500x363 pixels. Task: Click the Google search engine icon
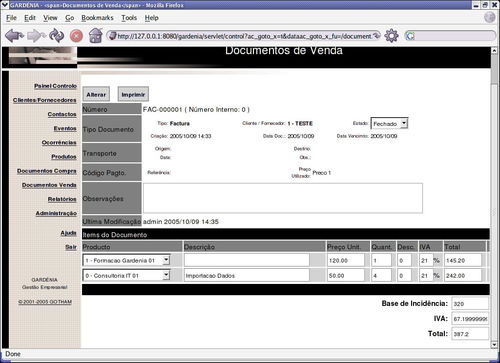pos(410,36)
